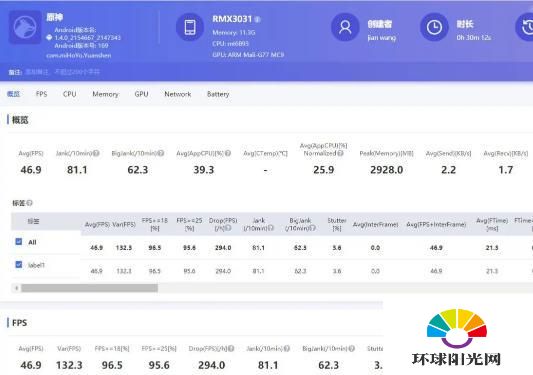Switch to the Battery tab
Screen dimensions: 533x375
point(218,94)
